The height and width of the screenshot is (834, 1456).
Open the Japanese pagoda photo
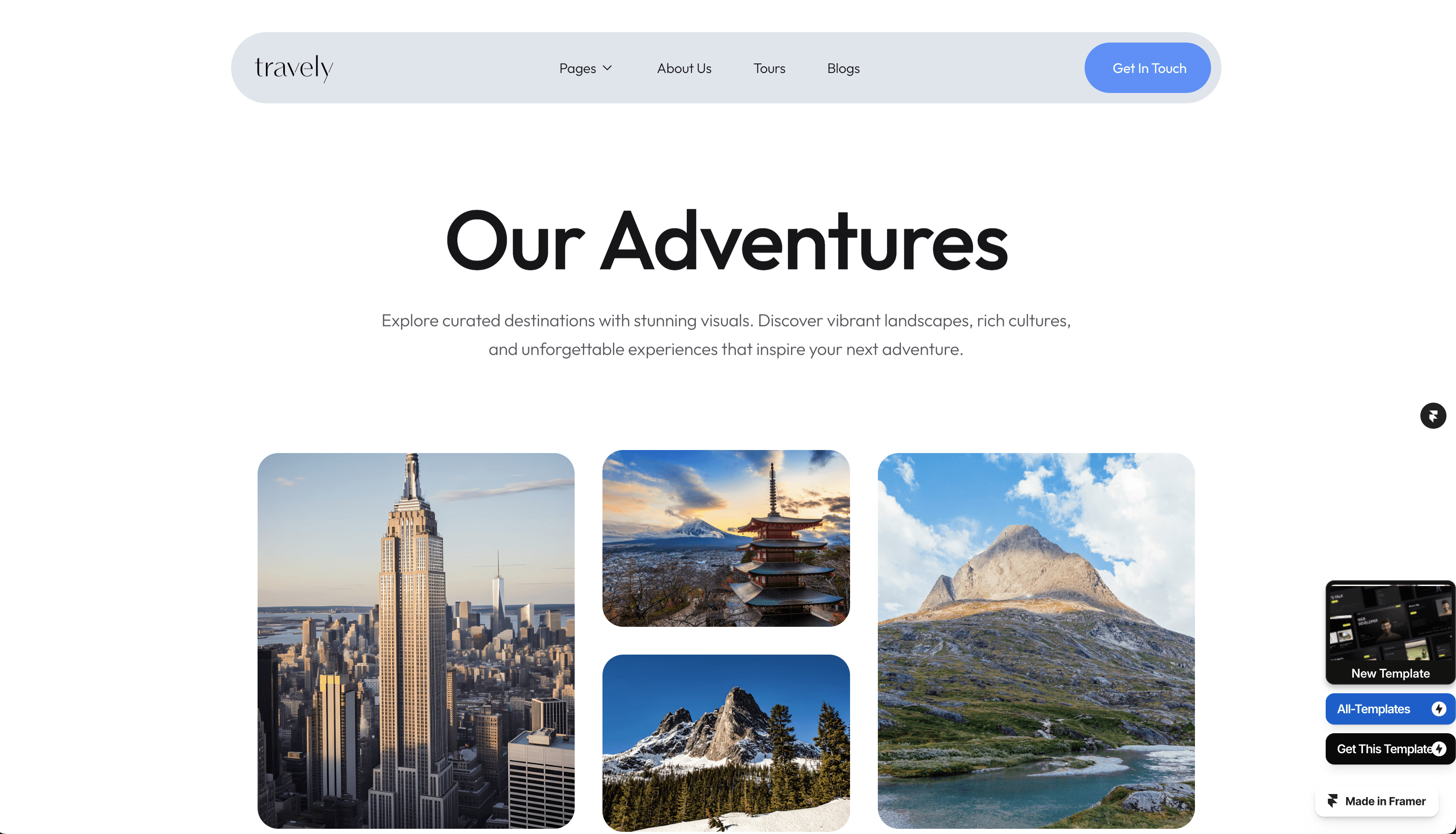click(x=726, y=538)
